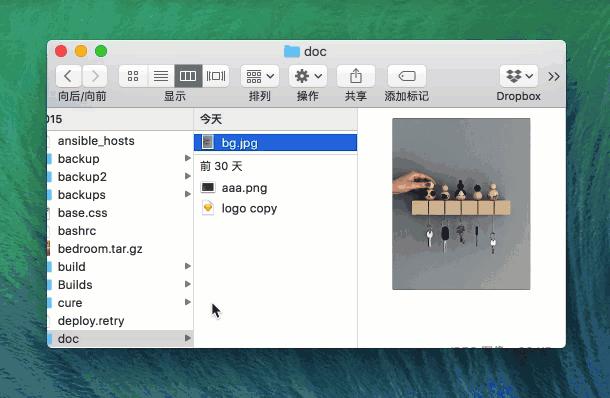Open the Dropbox toolbar dropdown

pos(519,76)
